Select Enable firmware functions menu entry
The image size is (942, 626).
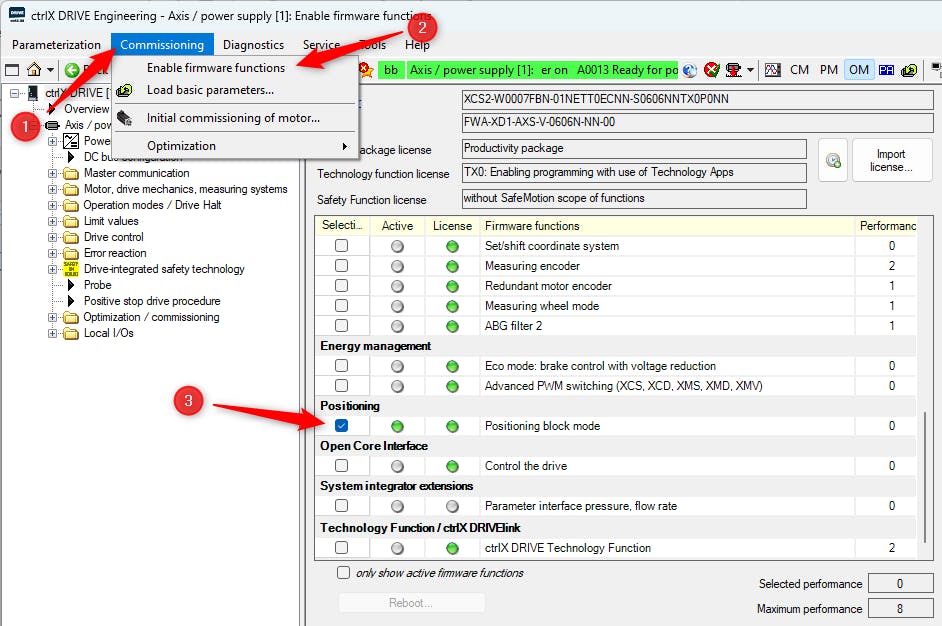point(216,68)
